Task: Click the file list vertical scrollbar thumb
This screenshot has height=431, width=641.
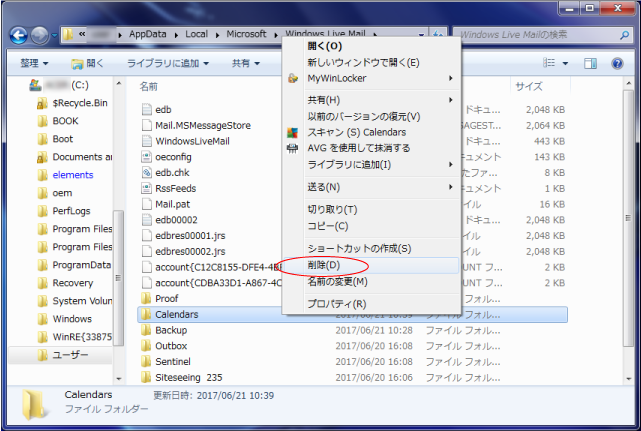Action: pos(628,218)
